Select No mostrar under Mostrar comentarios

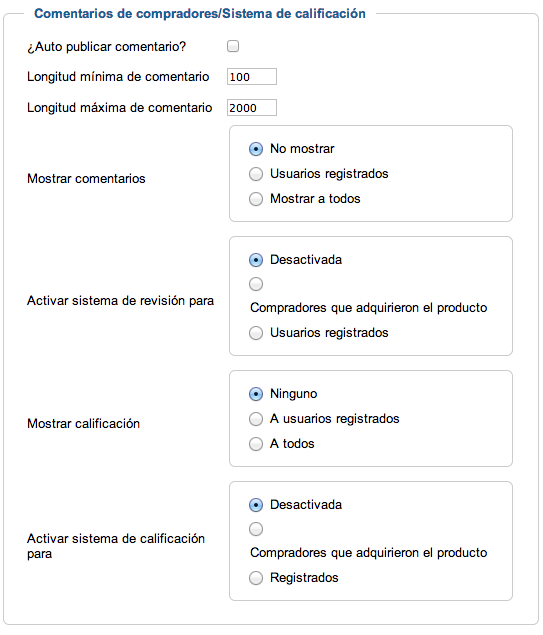[256, 149]
